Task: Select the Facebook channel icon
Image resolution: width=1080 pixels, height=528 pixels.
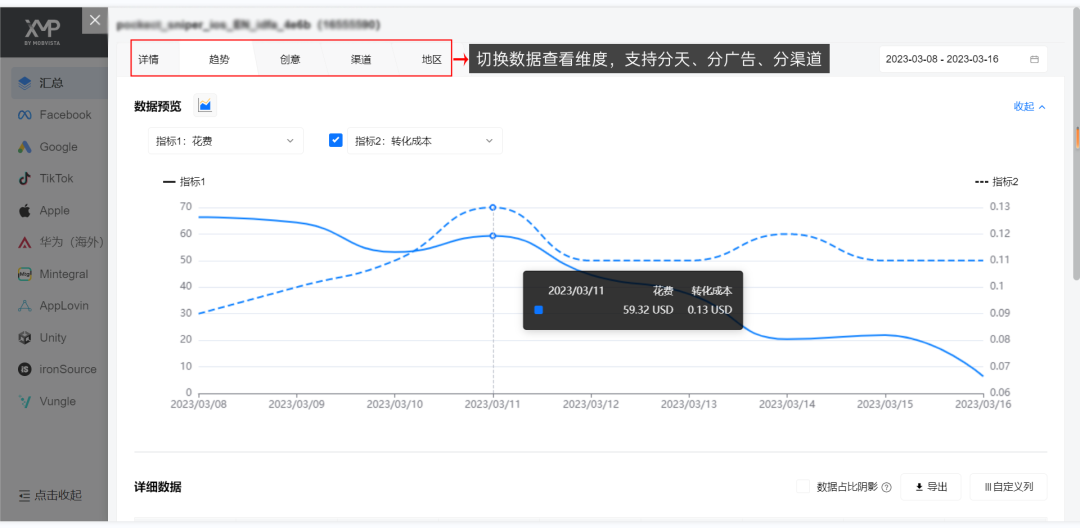Action: [x=25, y=115]
